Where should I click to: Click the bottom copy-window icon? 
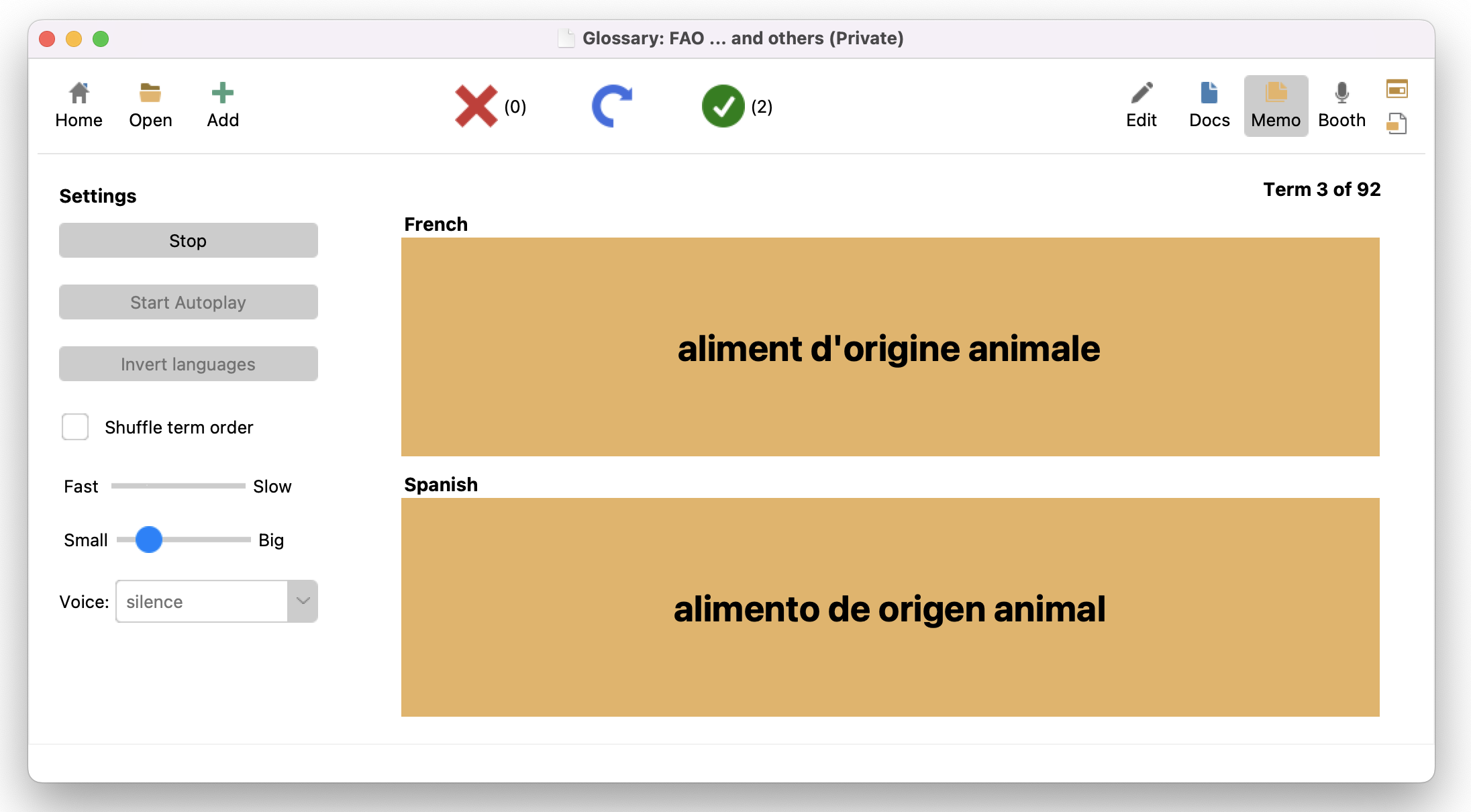(1397, 123)
